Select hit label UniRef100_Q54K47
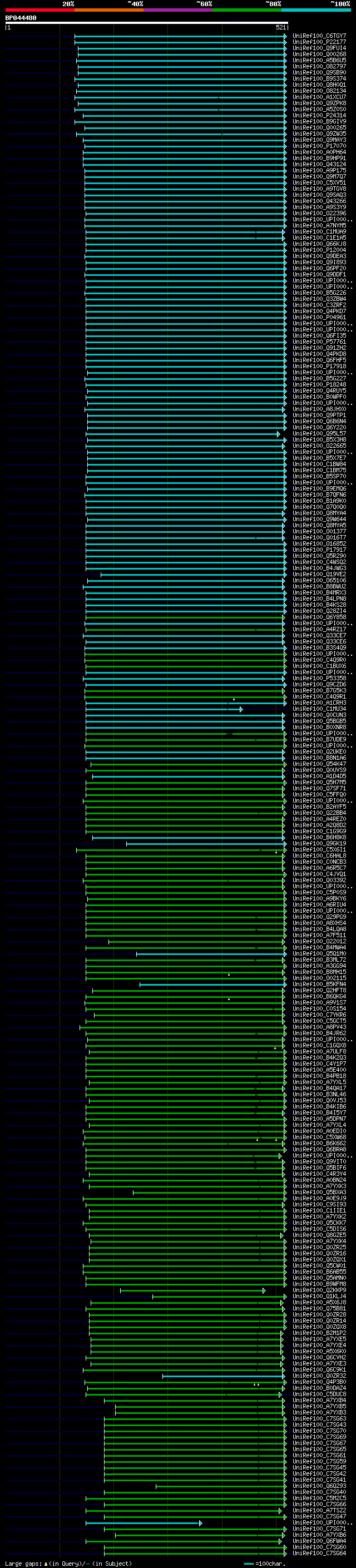The height and width of the screenshot is (1568, 356). [x=319, y=764]
